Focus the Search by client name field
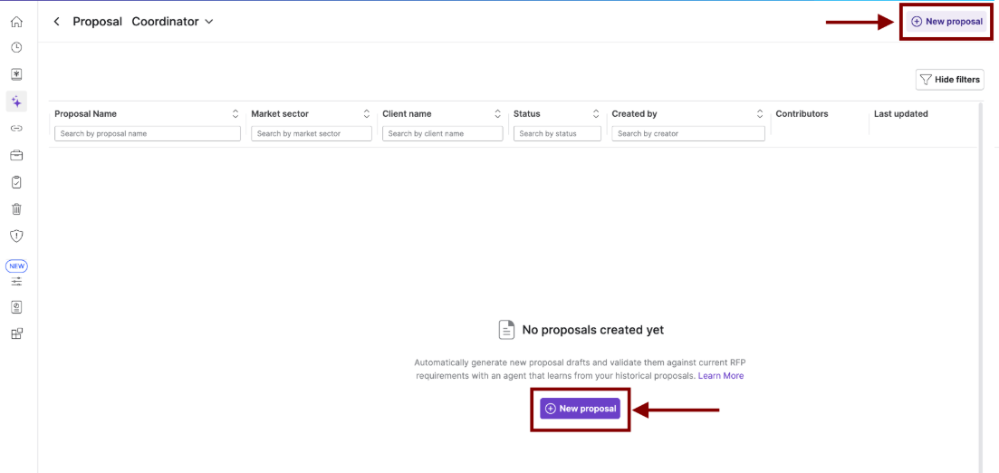 click(x=443, y=134)
